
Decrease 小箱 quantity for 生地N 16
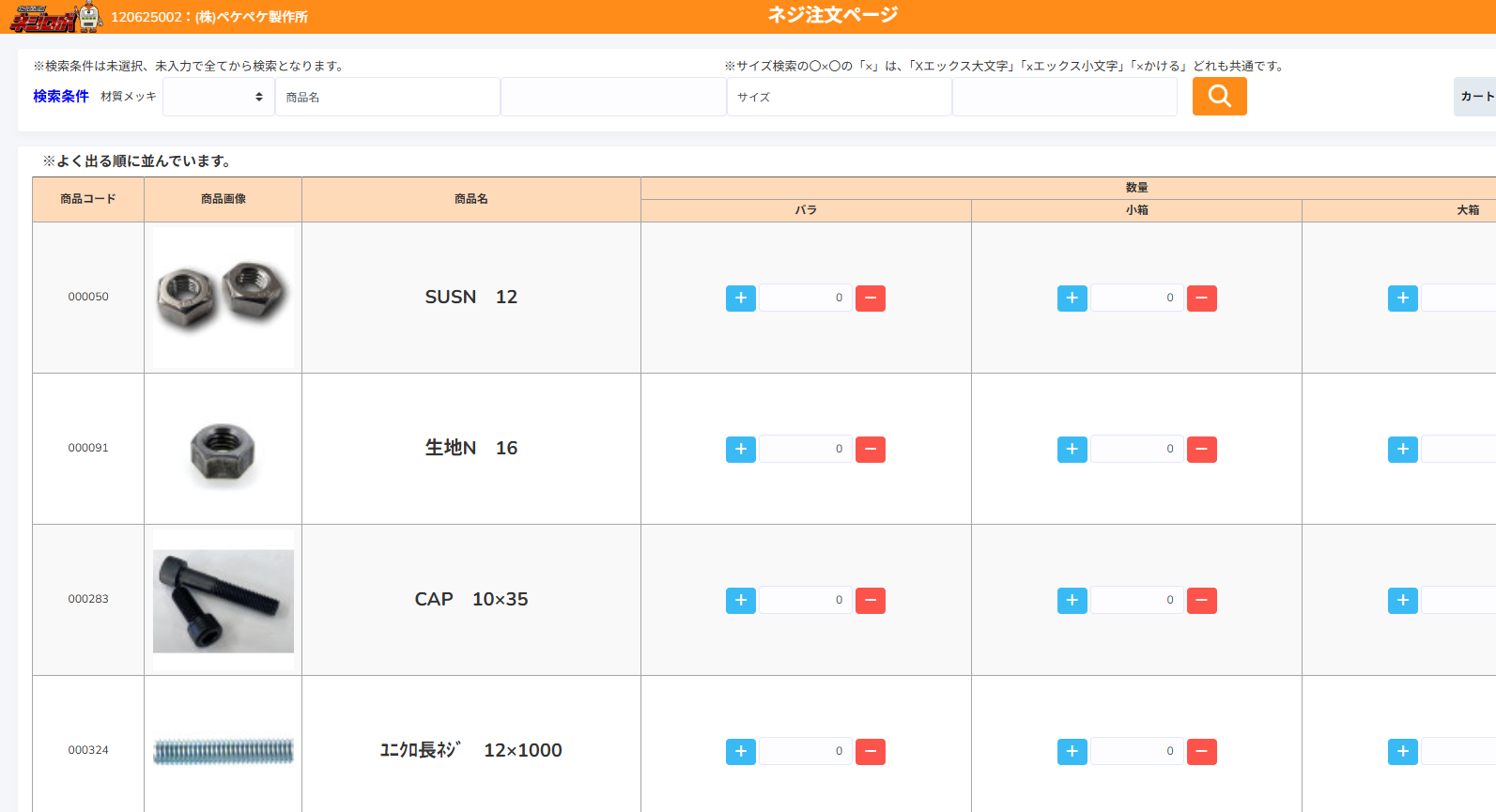tap(1202, 450)
